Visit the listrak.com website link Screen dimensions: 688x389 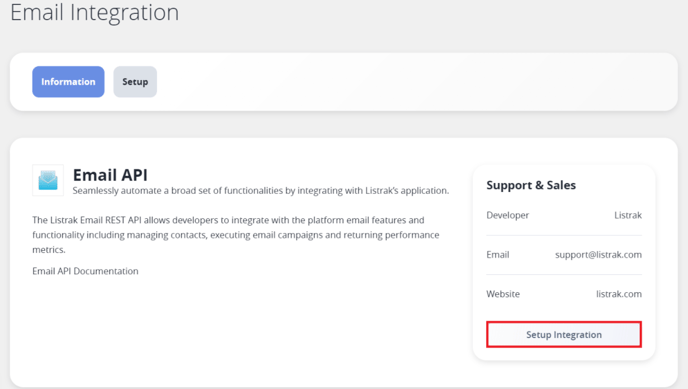(x=619, y=294)
